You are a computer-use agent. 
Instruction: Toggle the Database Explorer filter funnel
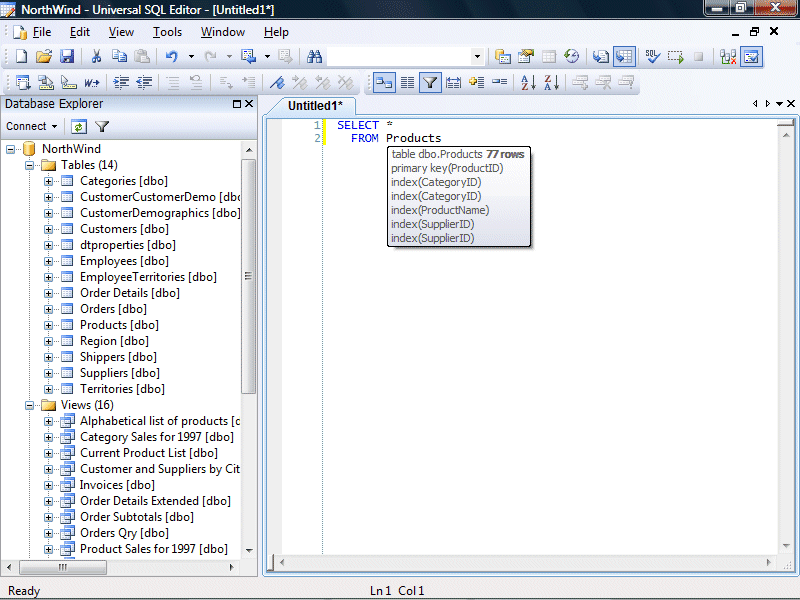point(102,127)
